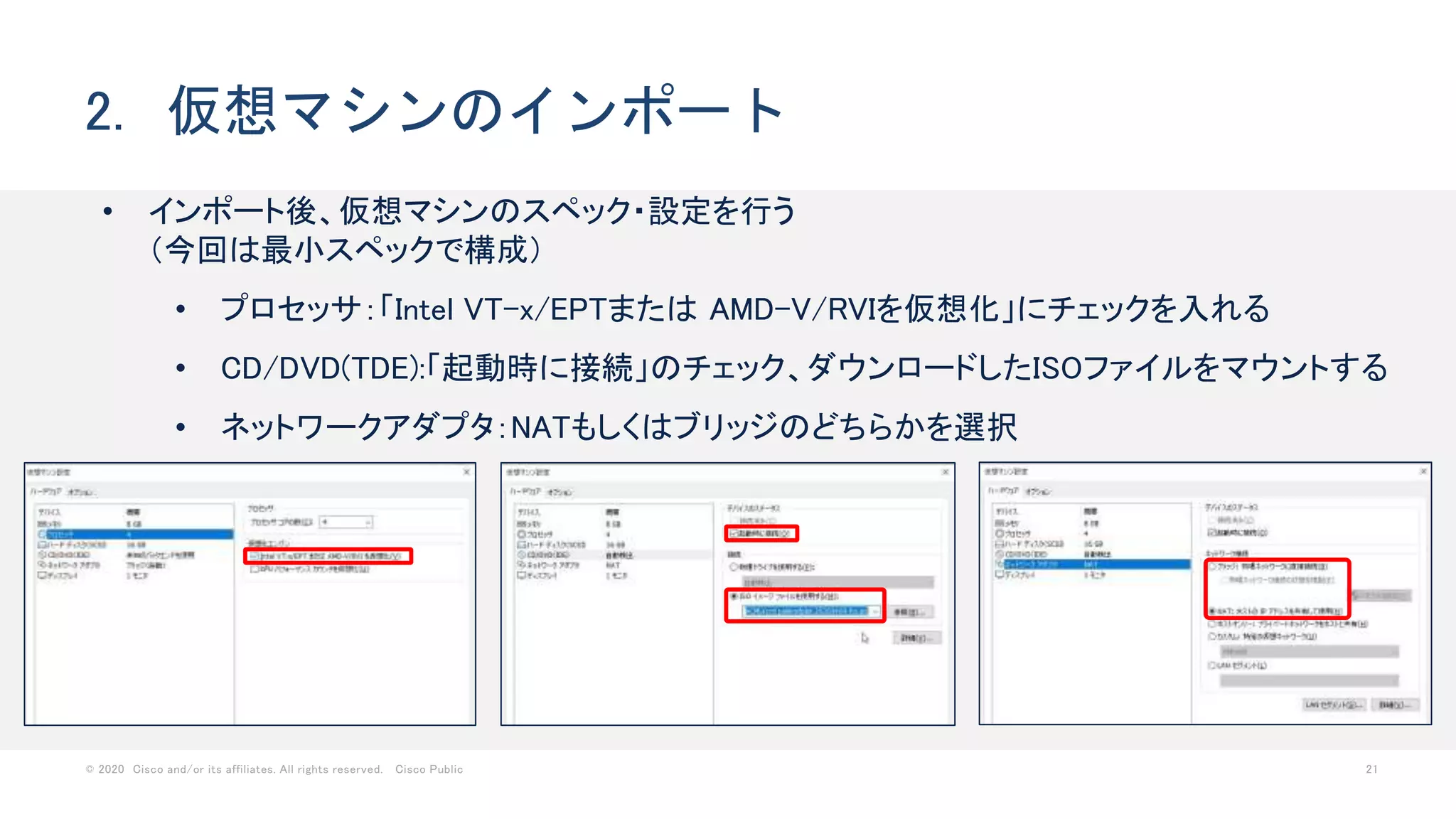
Task: Check Intel VT-x/EPT or AMD-V/RVI virtualization box
Action: 255,557
